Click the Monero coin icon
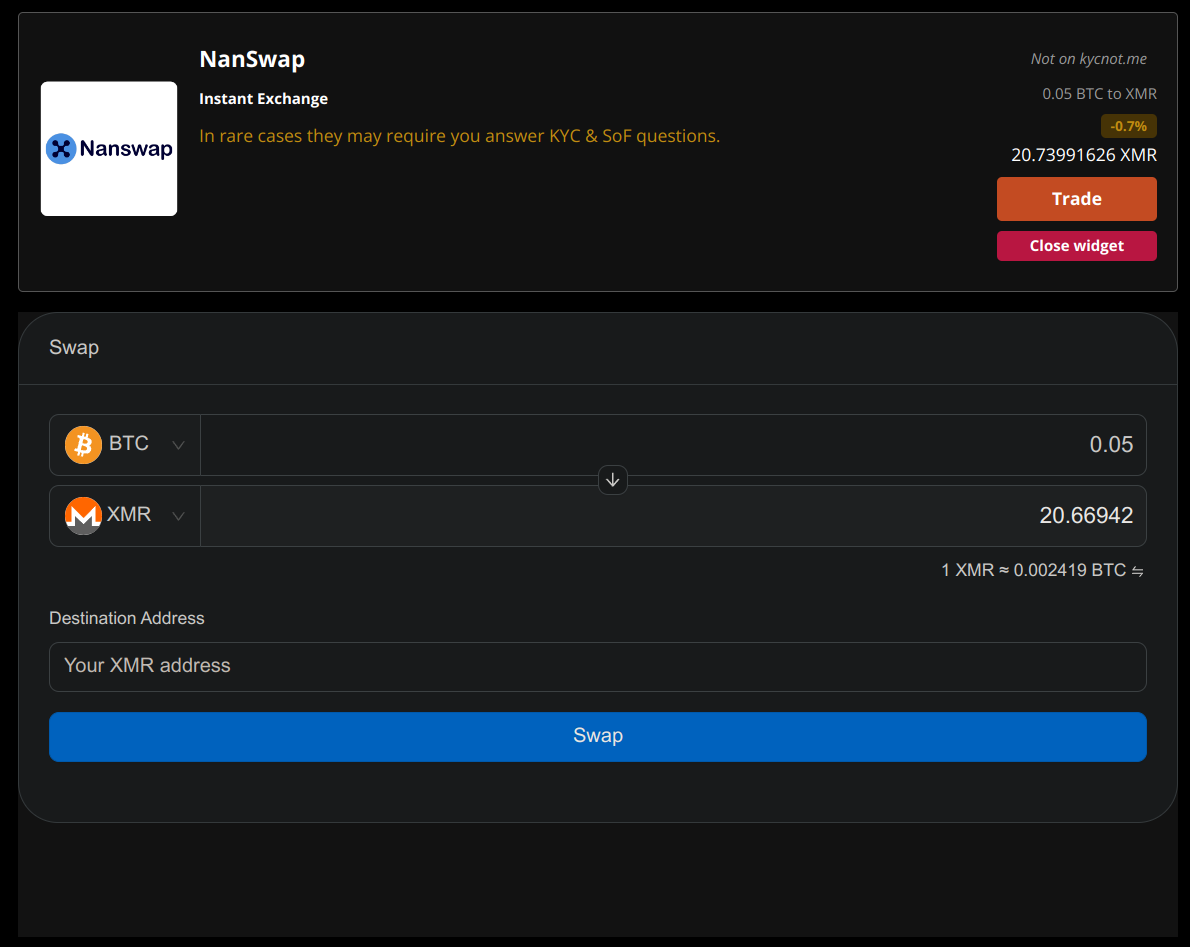 83,516
